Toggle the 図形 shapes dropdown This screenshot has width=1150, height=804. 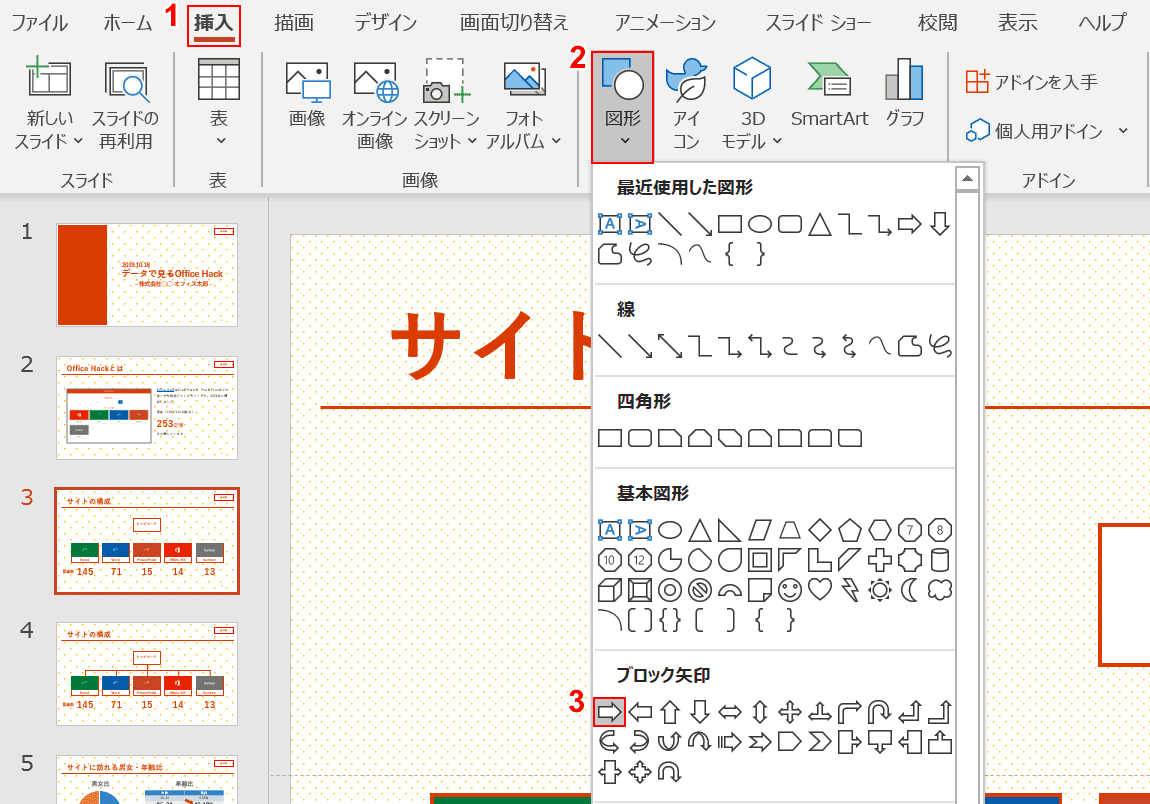pos(623,107)
